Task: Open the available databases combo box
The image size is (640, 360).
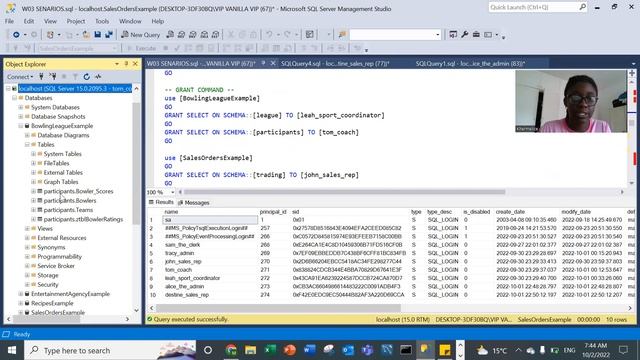Action: point(77,49)
